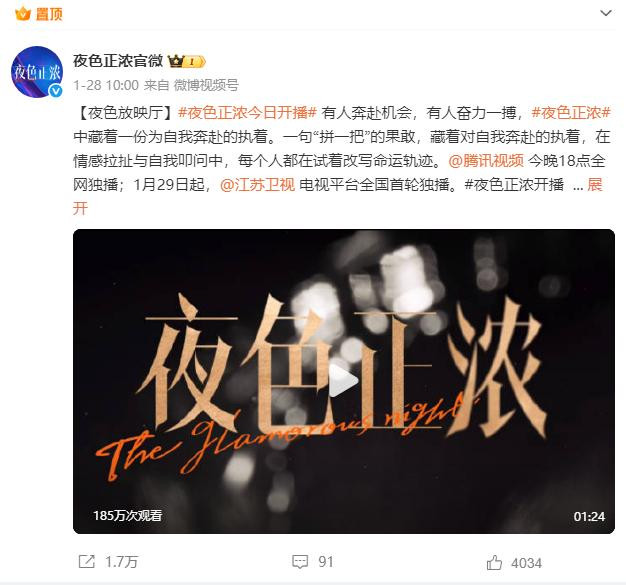Open hashtag #夜色正浓今日开播#
The image size is (626, 585).
(x=248, y=113)
